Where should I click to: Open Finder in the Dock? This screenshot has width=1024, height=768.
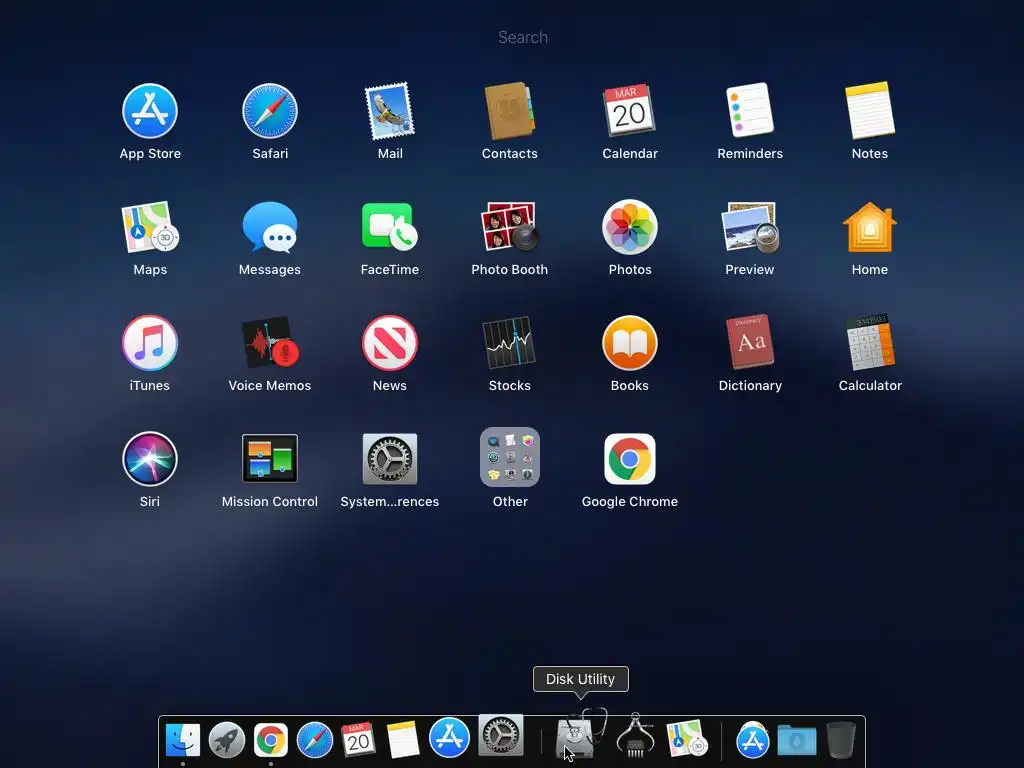pyautogui.click(x=183, y=740)
